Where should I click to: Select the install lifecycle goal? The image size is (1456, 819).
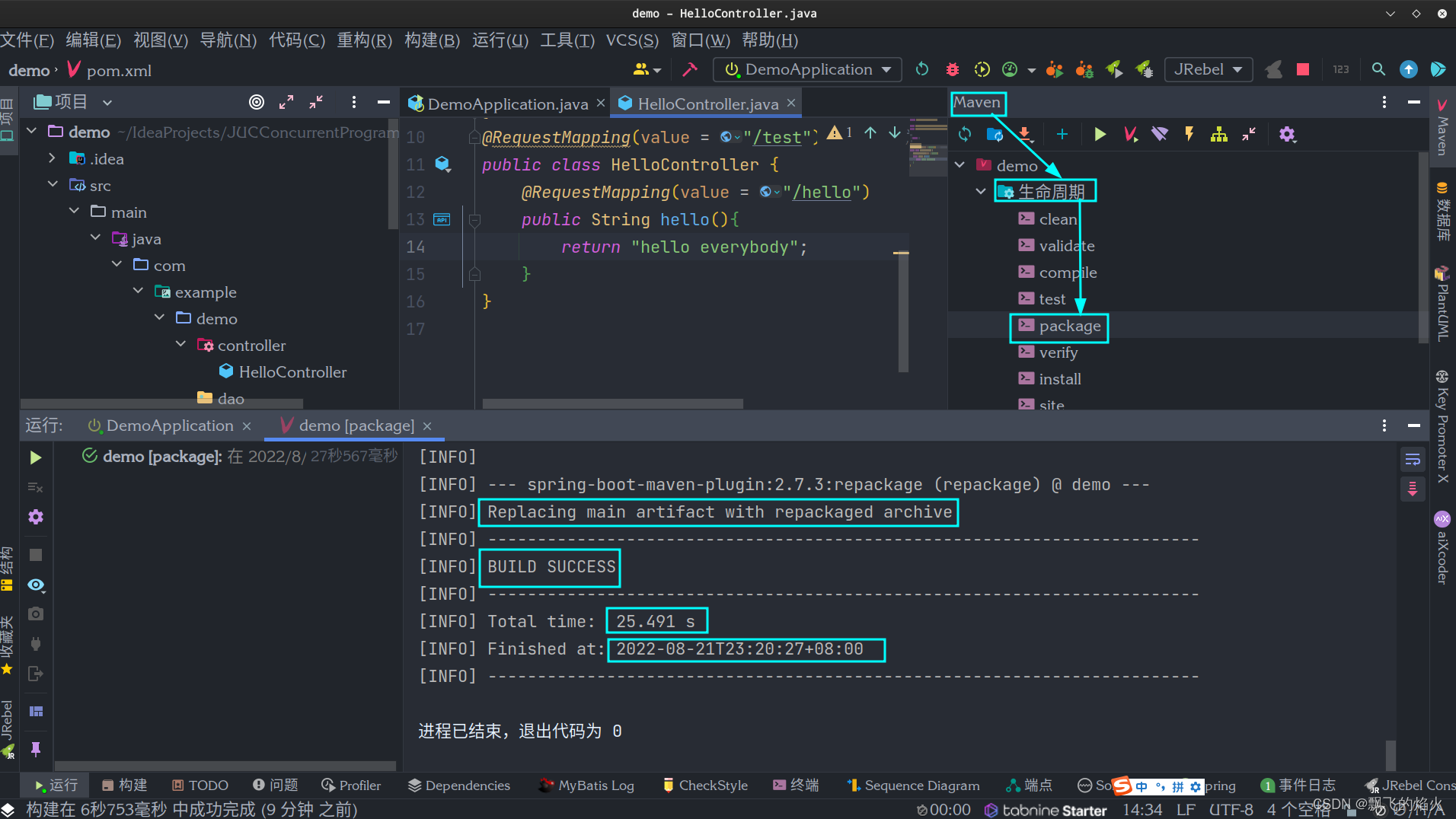pos(1059,379)
